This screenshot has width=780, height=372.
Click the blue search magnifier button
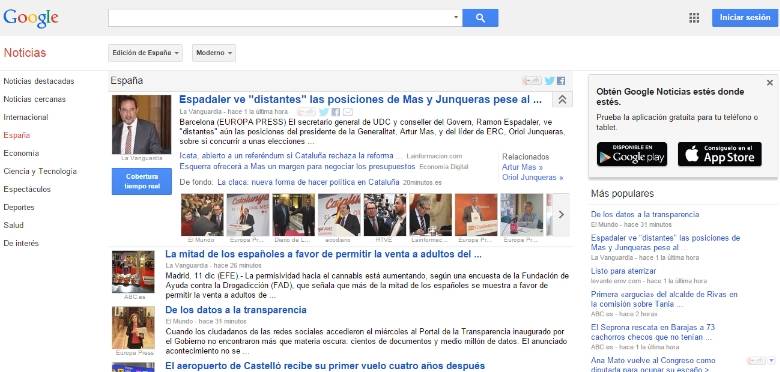(x=480, y=18)
